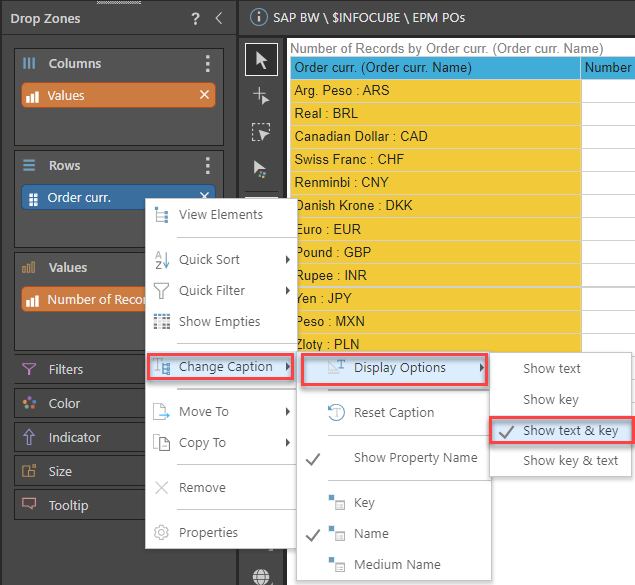Click the Drop Zones help question mark
Screen dimensions: 635x585
click(196, 18)
